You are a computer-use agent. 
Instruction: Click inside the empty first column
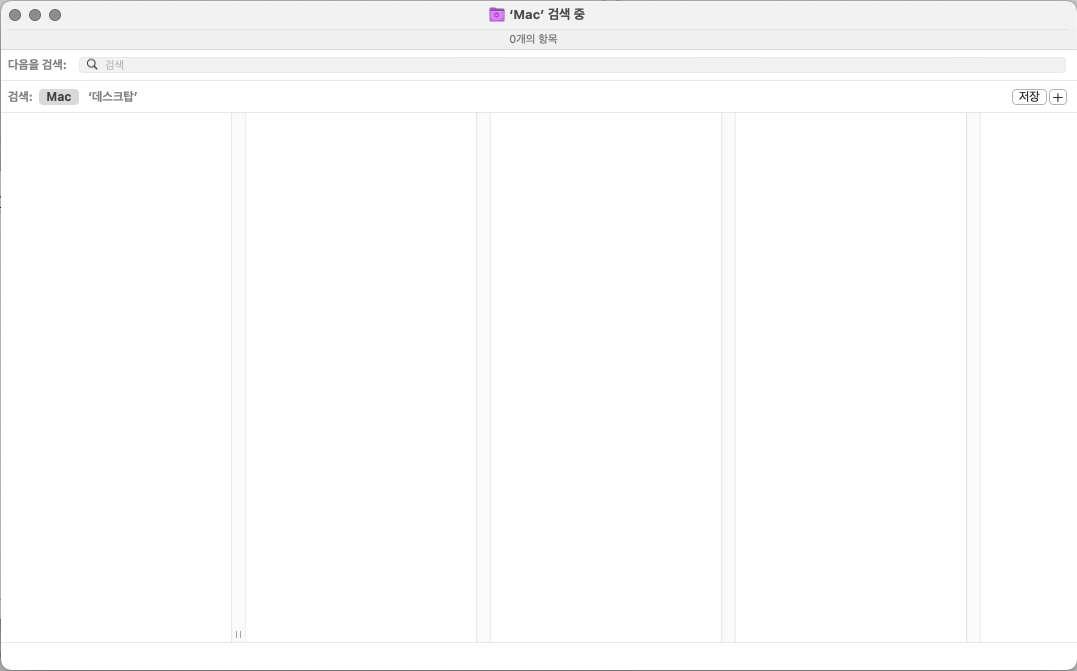[115, 377]
